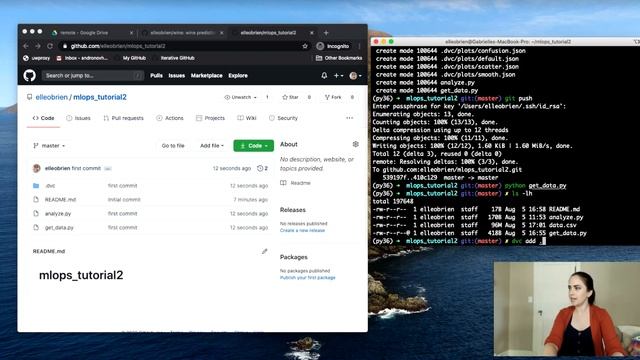Open the .dvc folder
The height and width of the screenshot is (360, 640).
point(50,186)
